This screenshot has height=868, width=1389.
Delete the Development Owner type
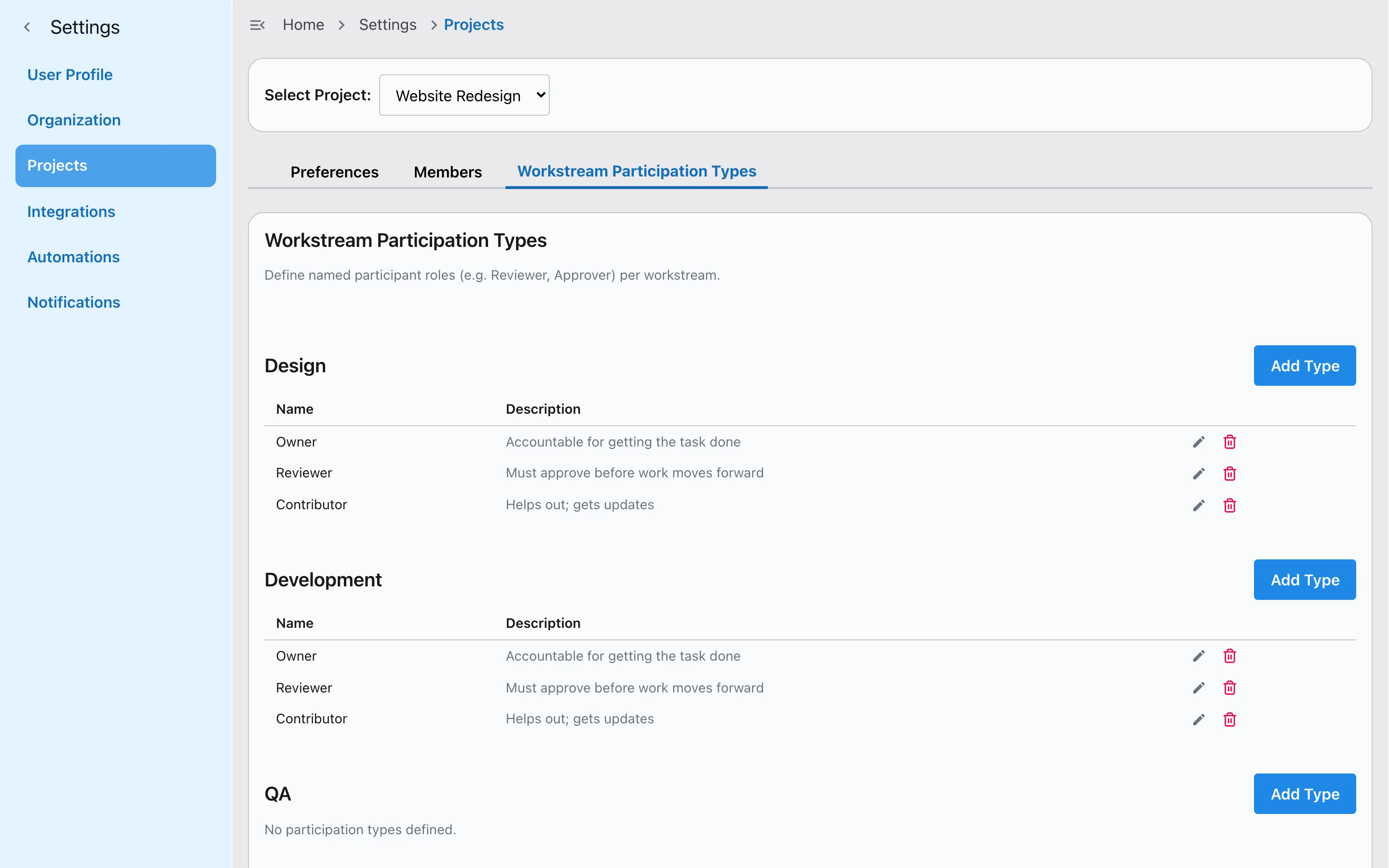pyautogui.click(x=1229, y=656)
